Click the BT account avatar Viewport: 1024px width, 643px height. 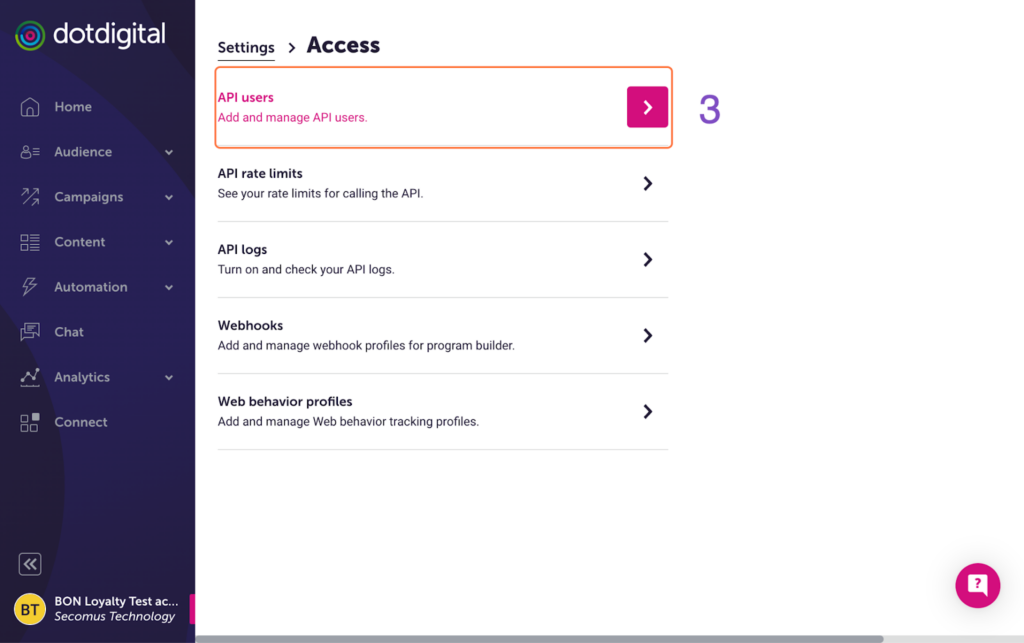pyautogui.click(x=30, y=609)
